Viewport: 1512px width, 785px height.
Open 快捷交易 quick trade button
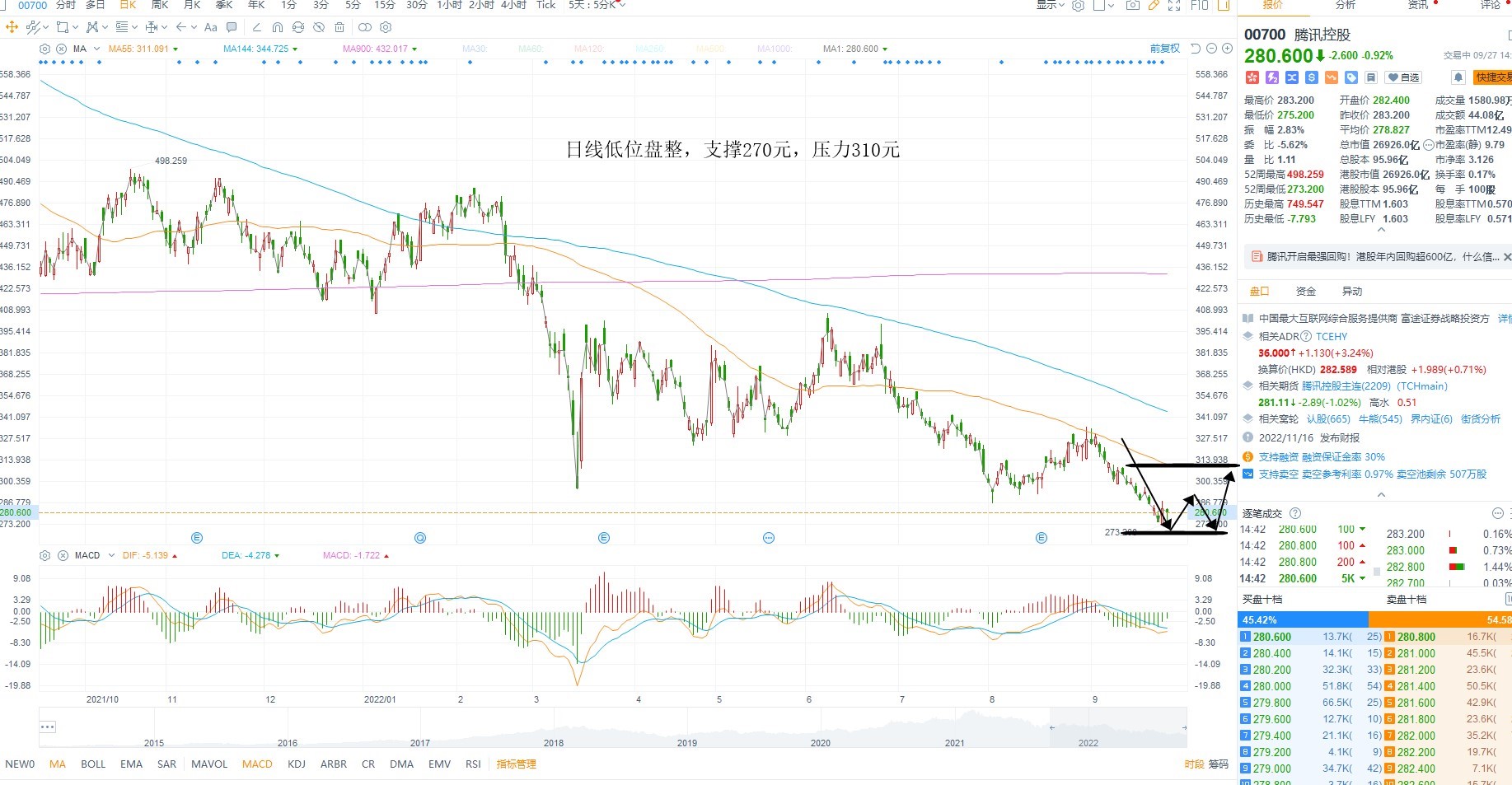tap(1492, 77)
